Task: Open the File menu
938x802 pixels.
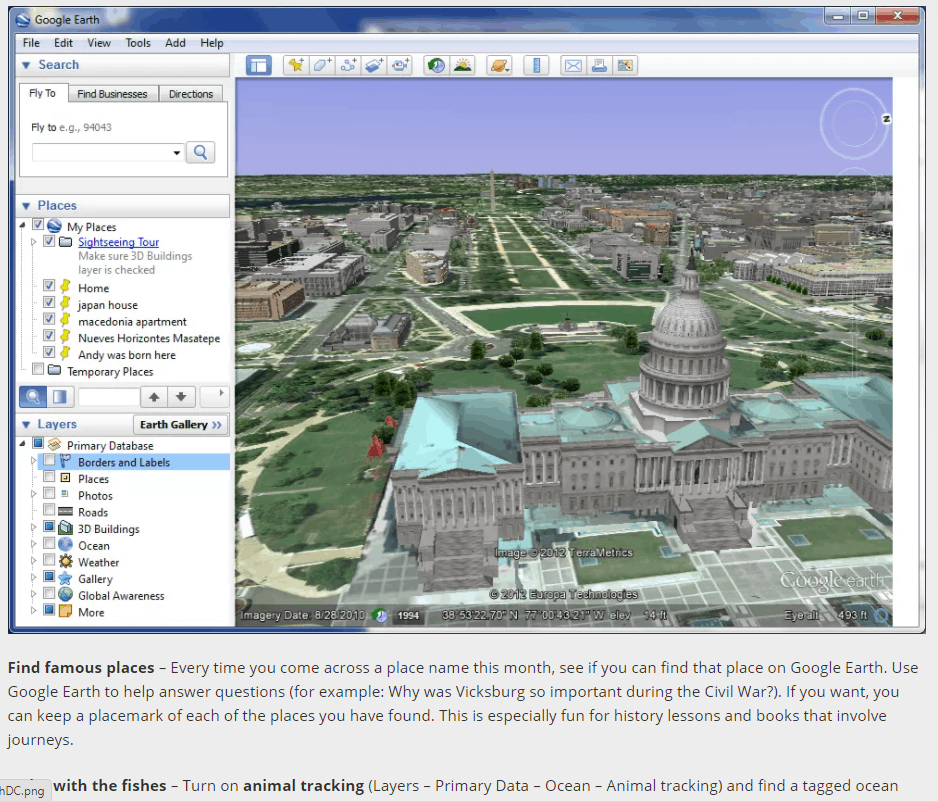Action: [31, 43]
